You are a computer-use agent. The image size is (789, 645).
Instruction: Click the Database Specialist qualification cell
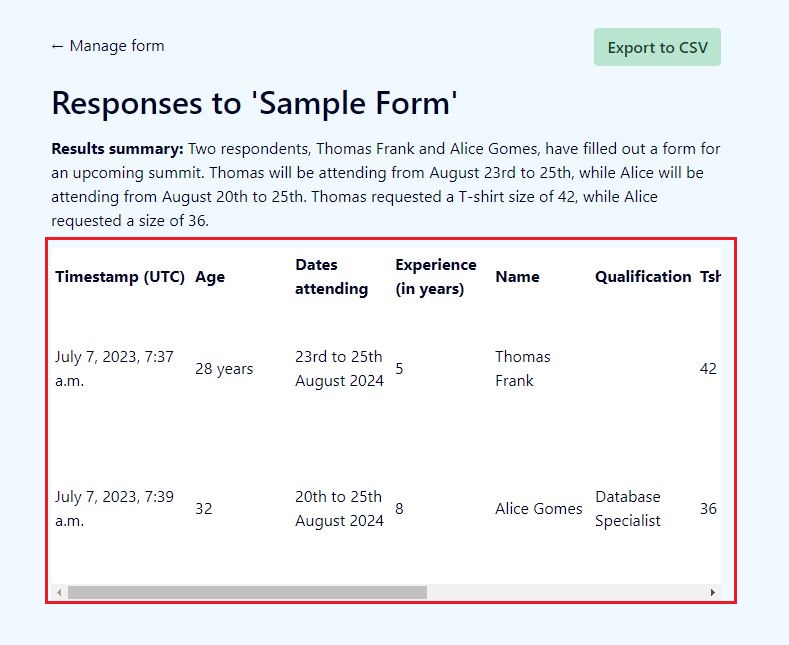(x=628, y=509)
